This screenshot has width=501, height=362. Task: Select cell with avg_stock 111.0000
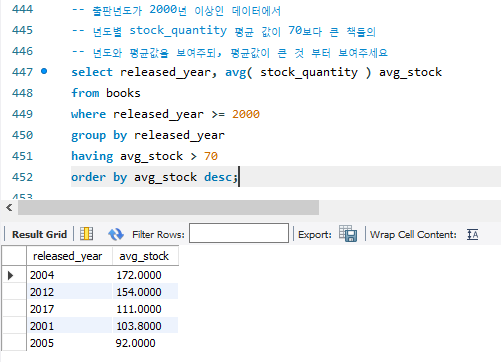point(146,309)
